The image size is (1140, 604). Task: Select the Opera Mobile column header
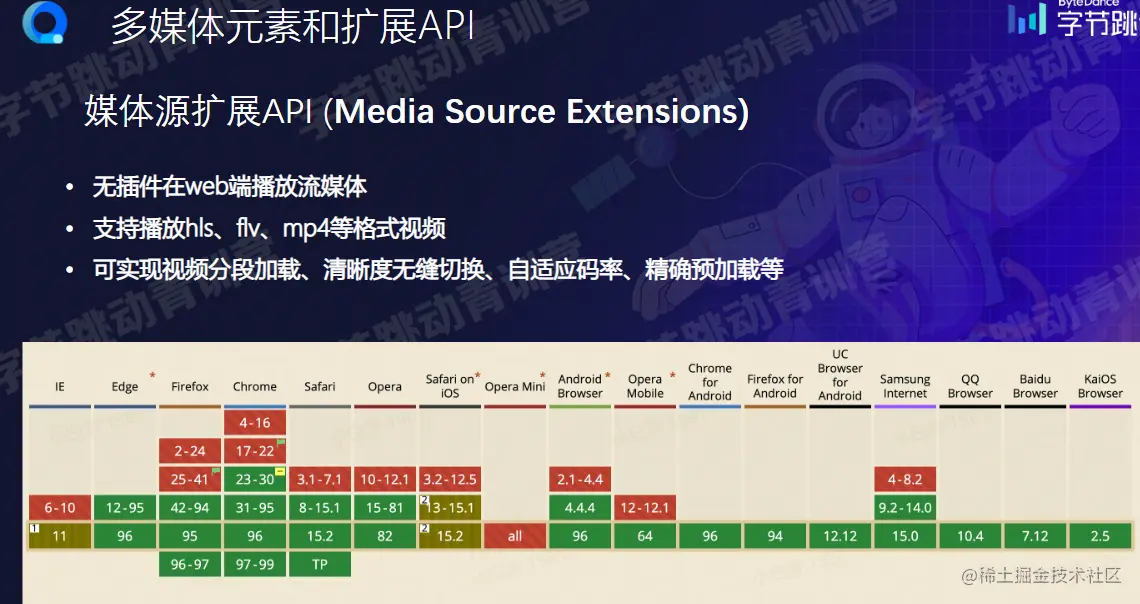(646, 386)
